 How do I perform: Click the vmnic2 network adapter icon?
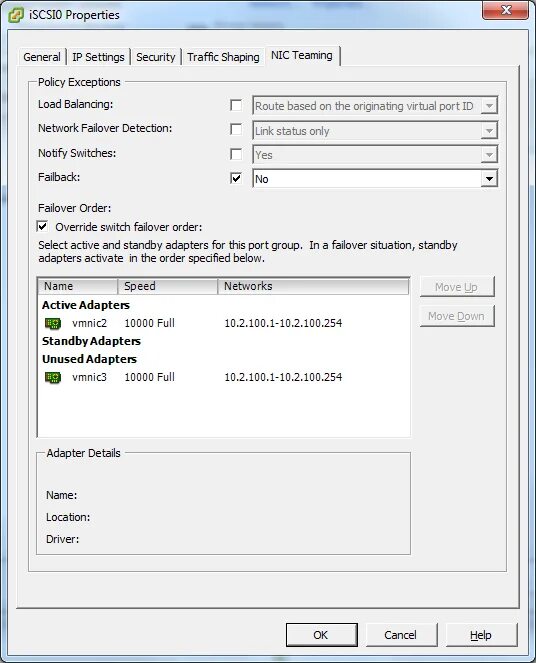[53, 324]
